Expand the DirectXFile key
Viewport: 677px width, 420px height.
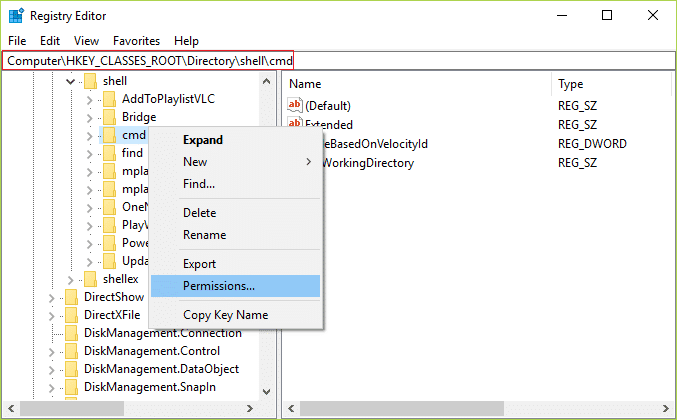[51, 316]
